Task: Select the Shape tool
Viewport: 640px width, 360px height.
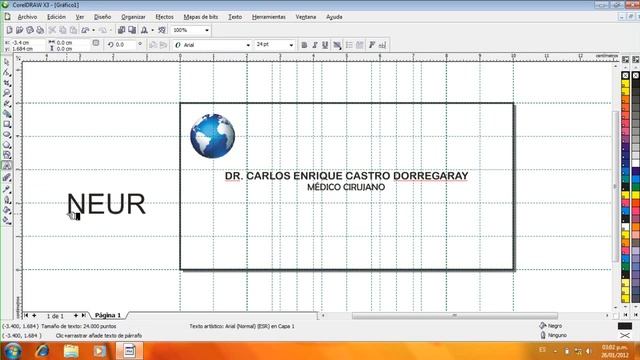Action: pos(7,73)
